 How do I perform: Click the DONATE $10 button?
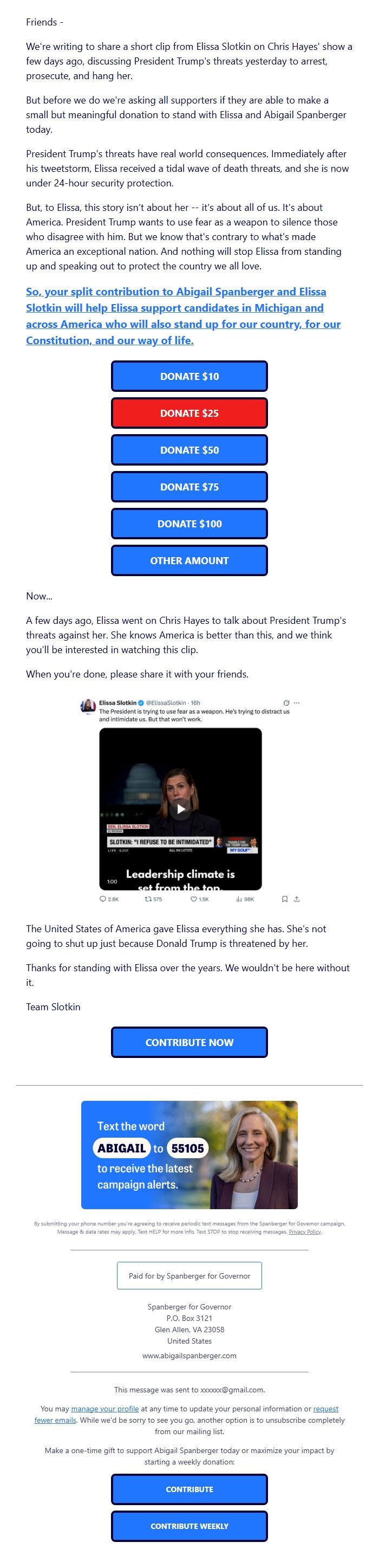point(189,376)
